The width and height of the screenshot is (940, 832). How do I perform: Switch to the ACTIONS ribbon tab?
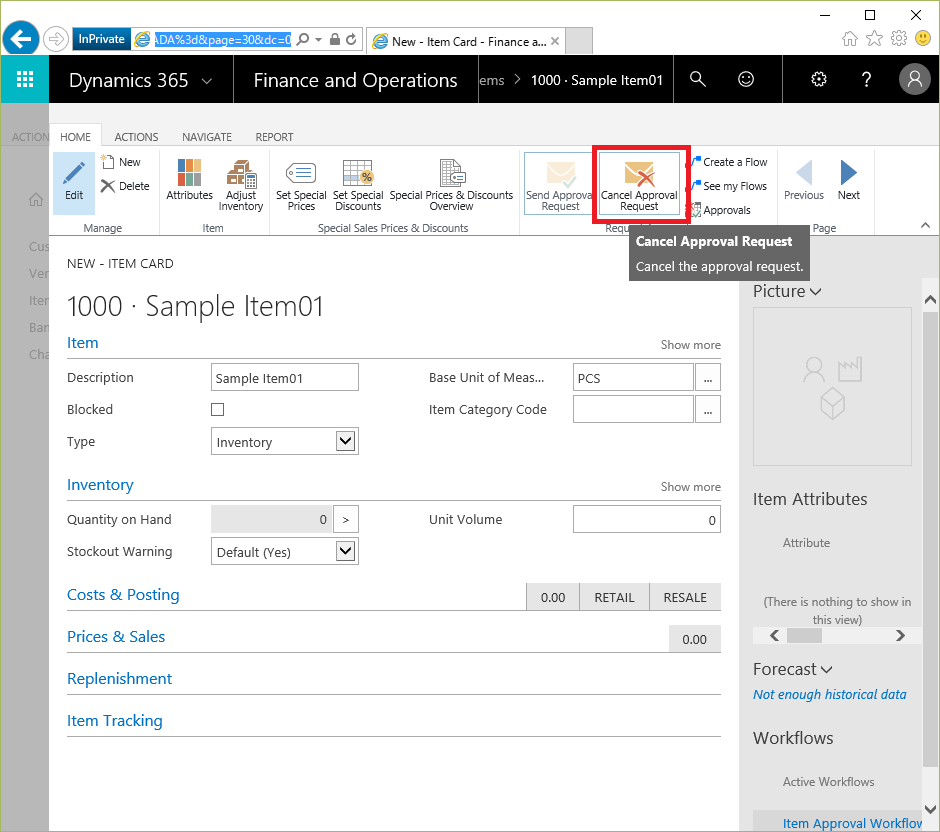coord(137,137)
